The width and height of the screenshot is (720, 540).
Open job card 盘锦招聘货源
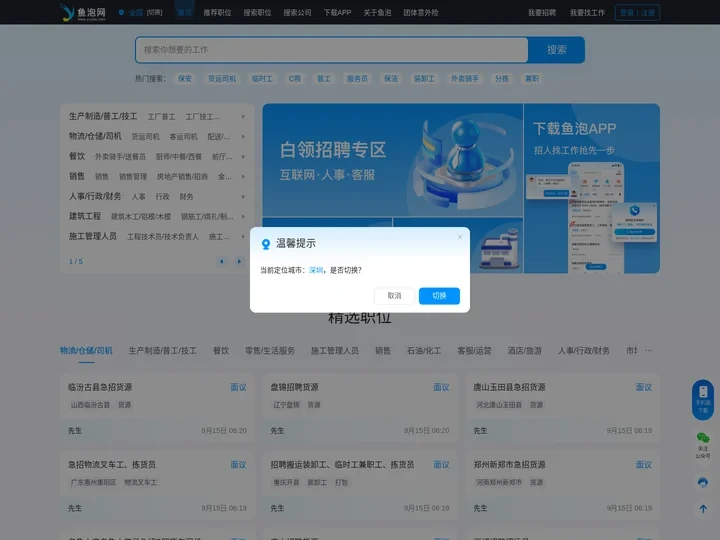pos(360,408)
